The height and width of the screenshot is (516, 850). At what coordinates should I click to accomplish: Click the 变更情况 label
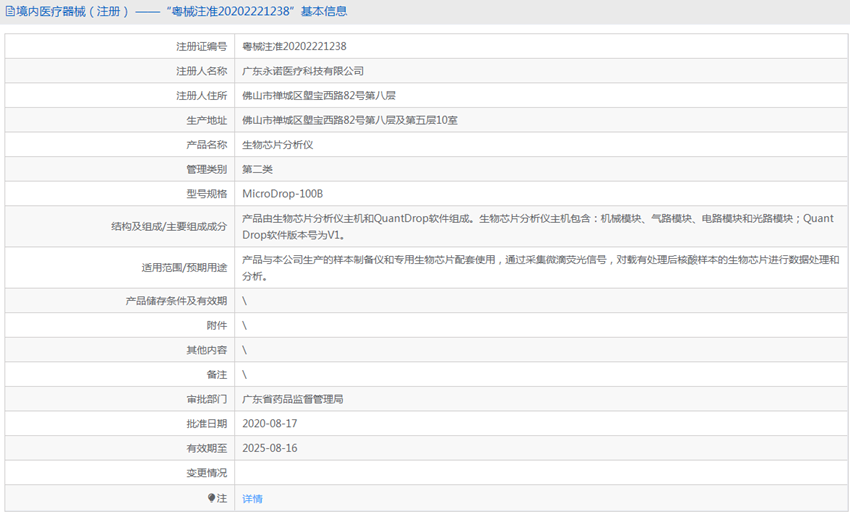[207, 473]
